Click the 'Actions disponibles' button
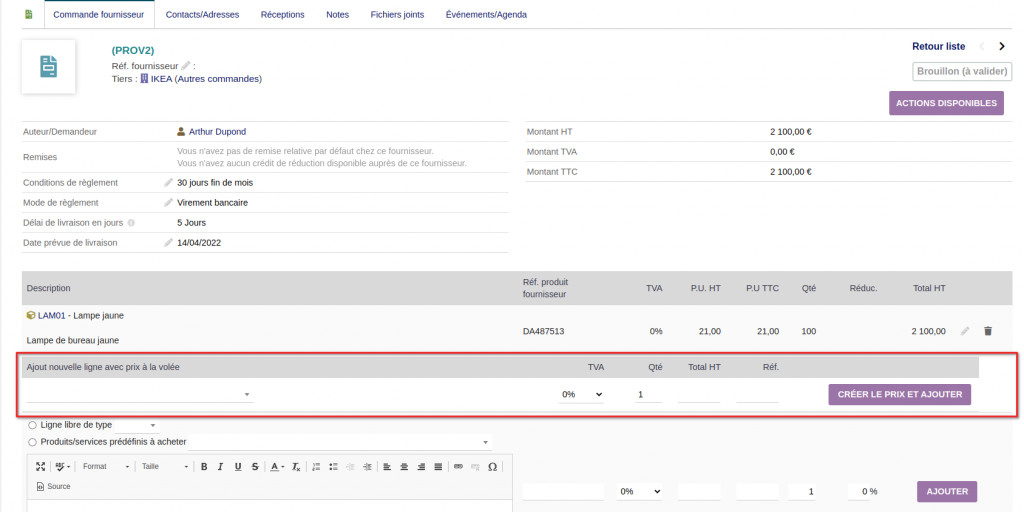Viewport: 1024px width, 512px height. pyautogui.click(x=946, y=103)
